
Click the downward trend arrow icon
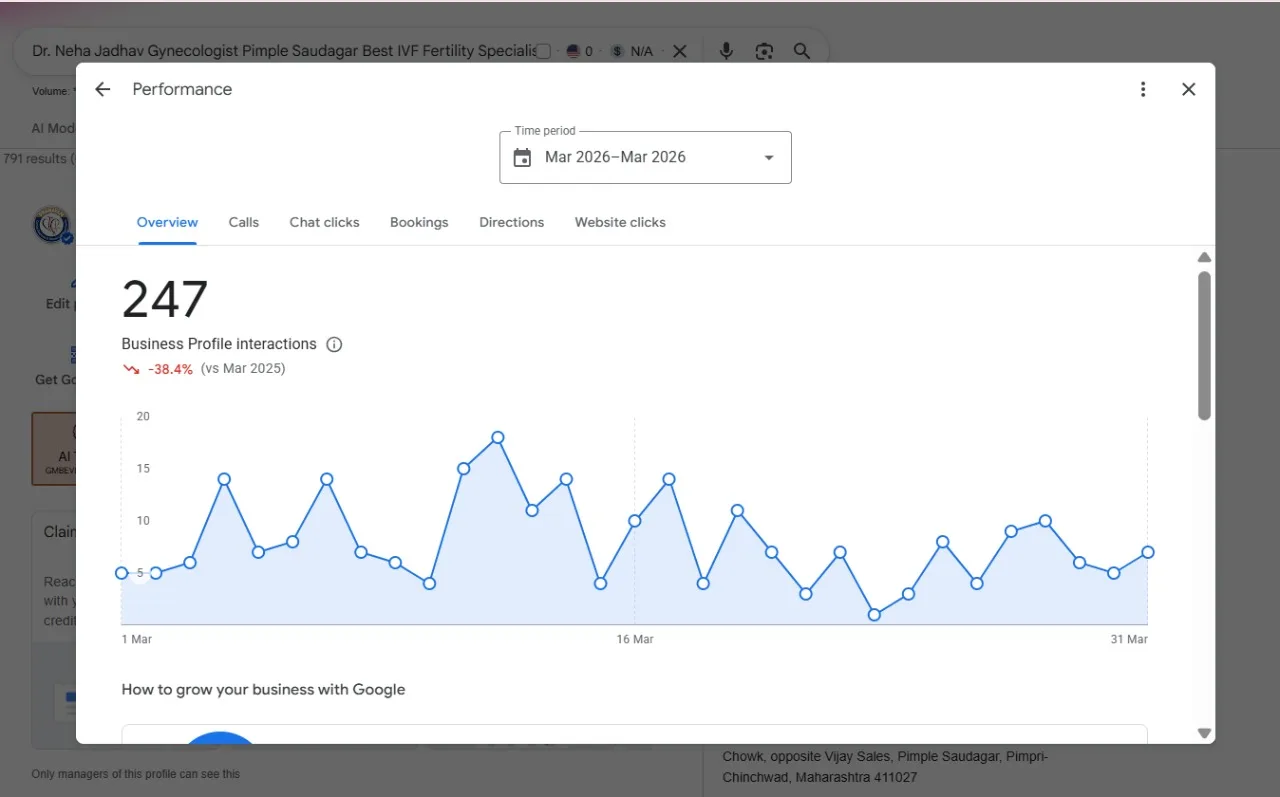coord(131,369)
